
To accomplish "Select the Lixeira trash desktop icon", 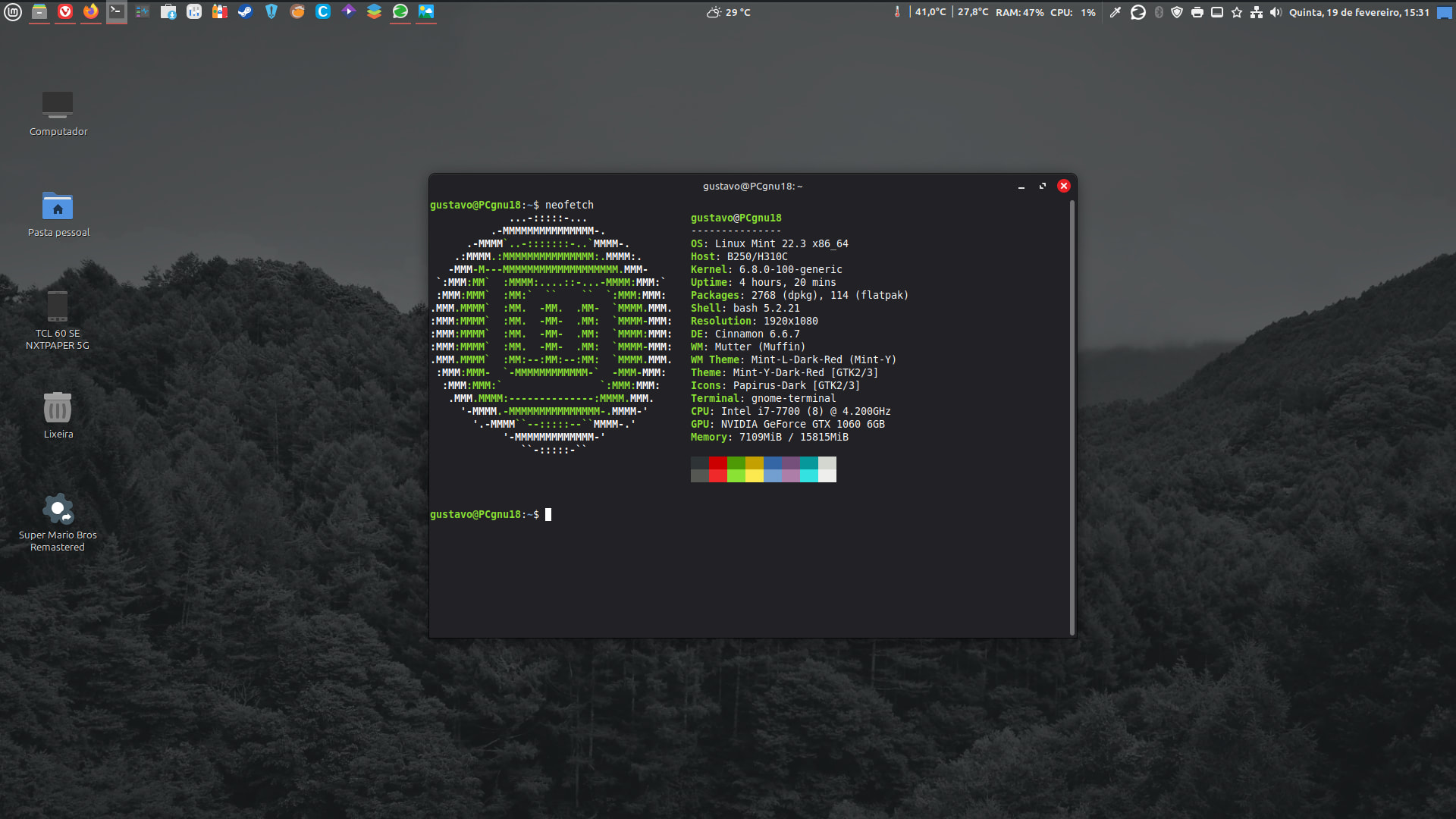I will pos(58,408).
